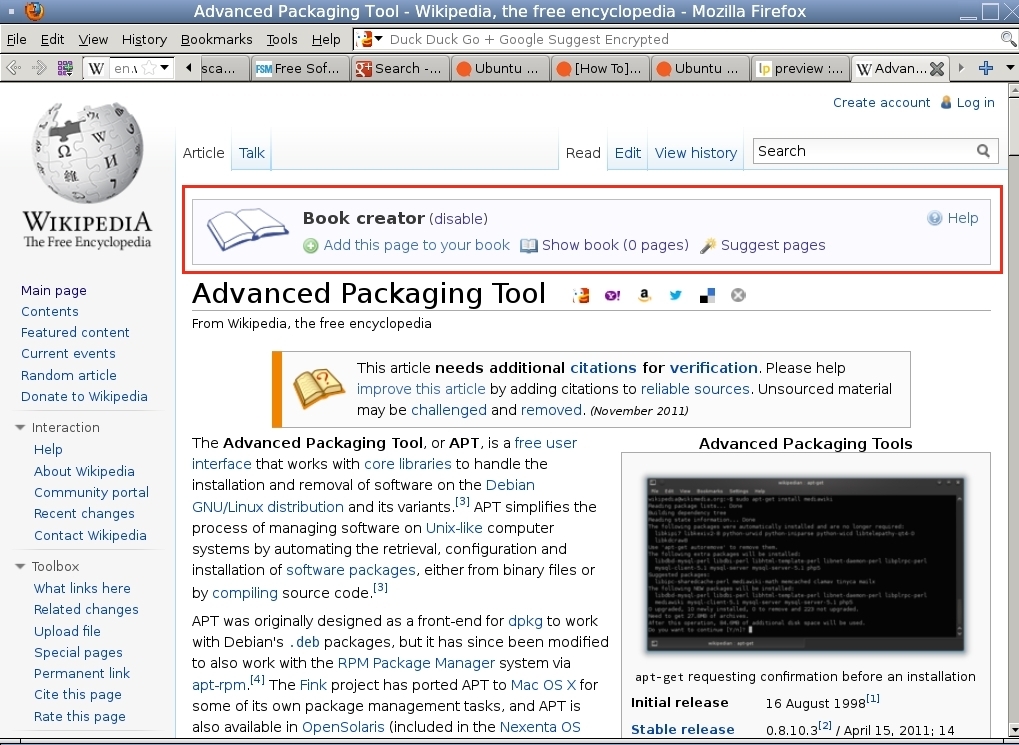This screenshot has width=1019, height=745.
Task: Switch to the preview :... tab
Action: click(x=800, y=68)
